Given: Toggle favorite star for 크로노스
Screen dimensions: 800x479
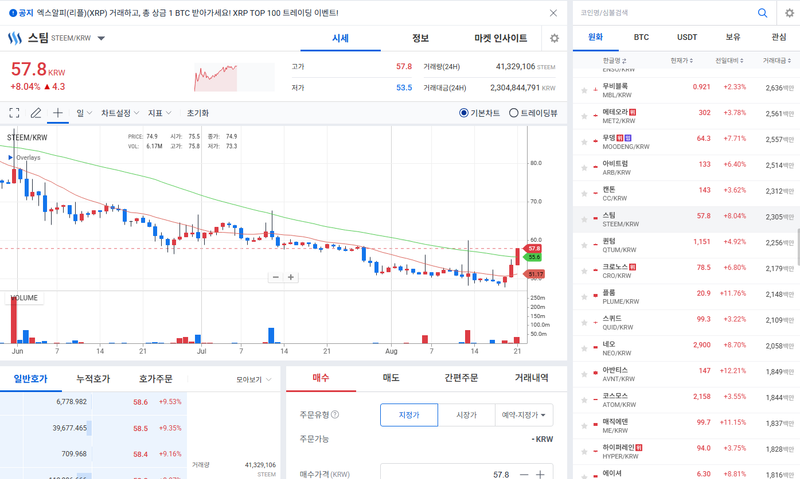Looking at the screenshot, I should click(584, 271).
